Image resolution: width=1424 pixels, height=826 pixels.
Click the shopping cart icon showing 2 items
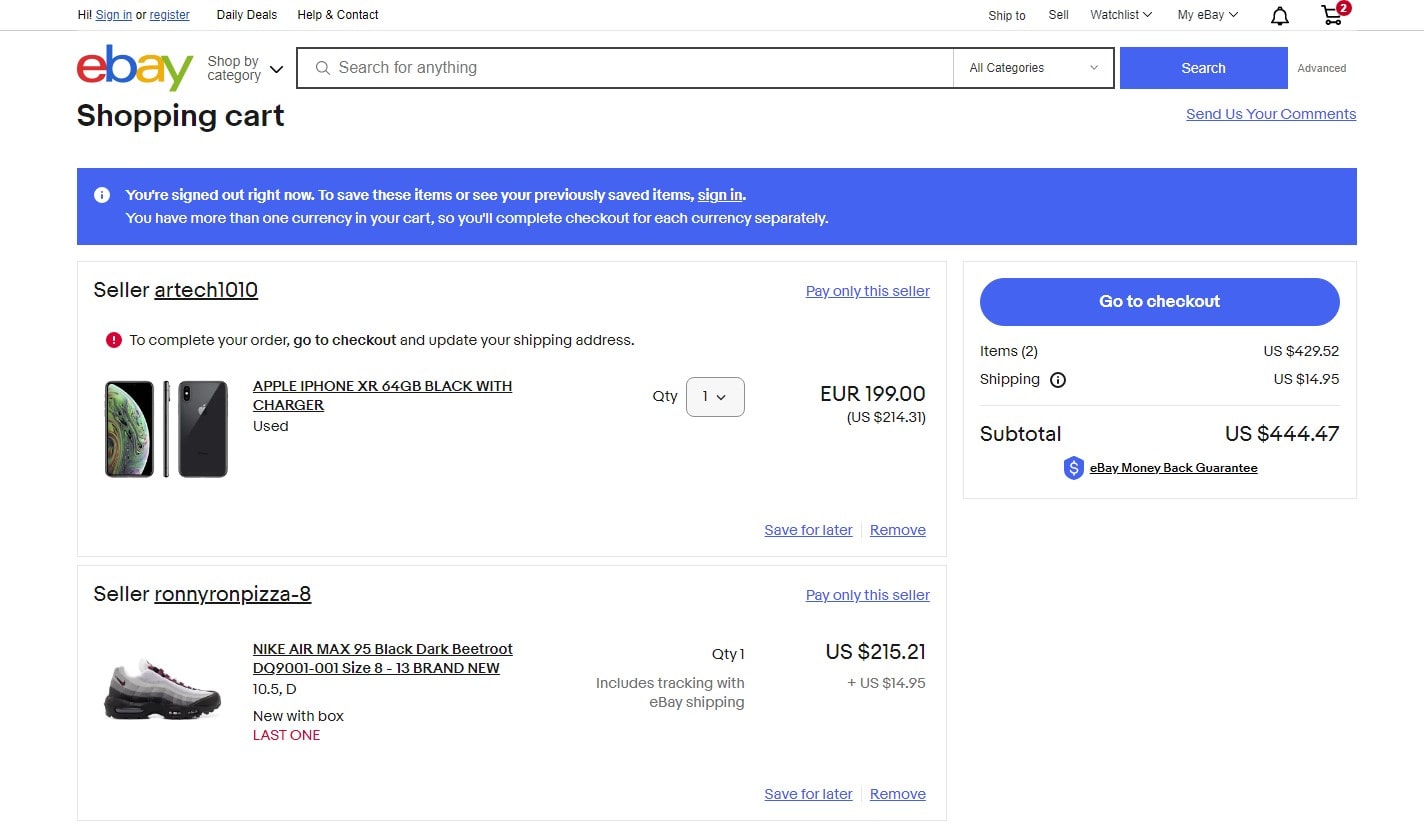[x=1331, y=15]
